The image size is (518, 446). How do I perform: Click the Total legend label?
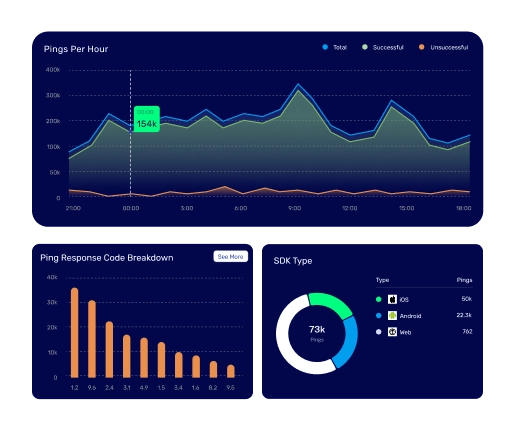[340, 47]
